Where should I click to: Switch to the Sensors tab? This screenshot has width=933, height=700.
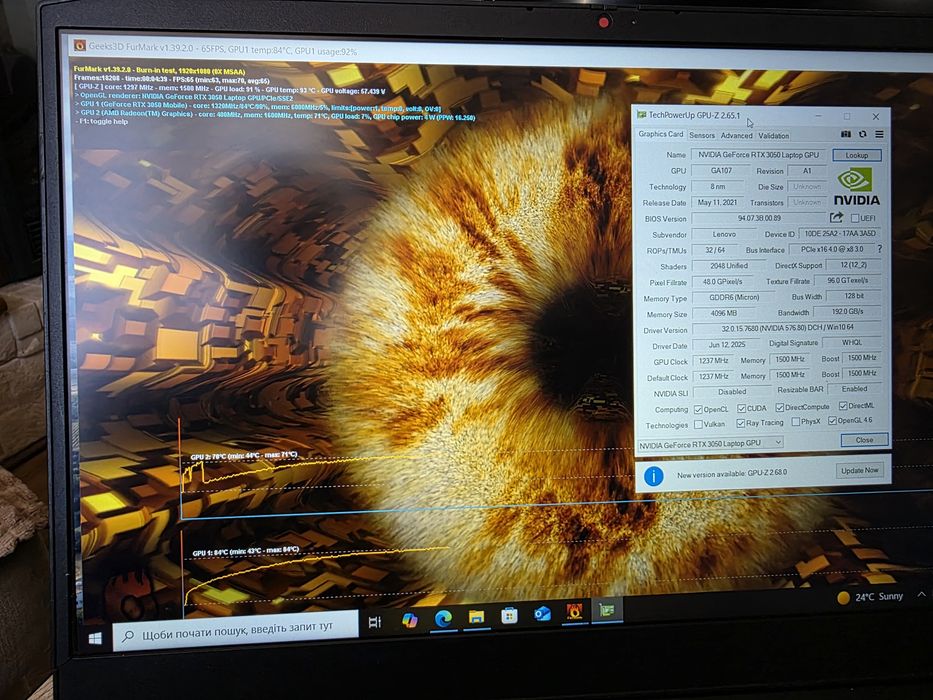(702, 136)
